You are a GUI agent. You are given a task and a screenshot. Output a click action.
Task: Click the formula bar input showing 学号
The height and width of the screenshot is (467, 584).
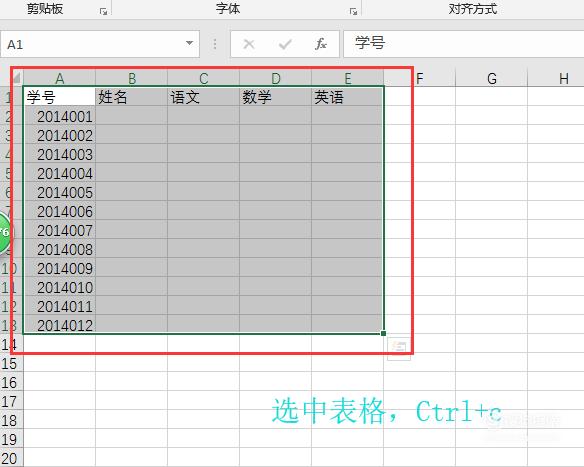point(463,44)
